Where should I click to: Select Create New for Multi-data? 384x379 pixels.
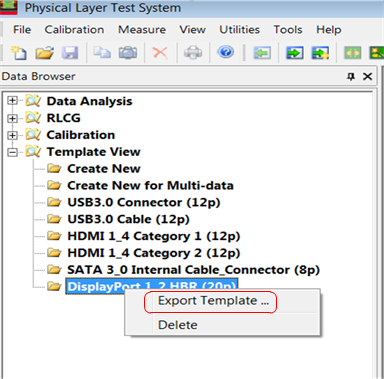[x=150, y=185]
